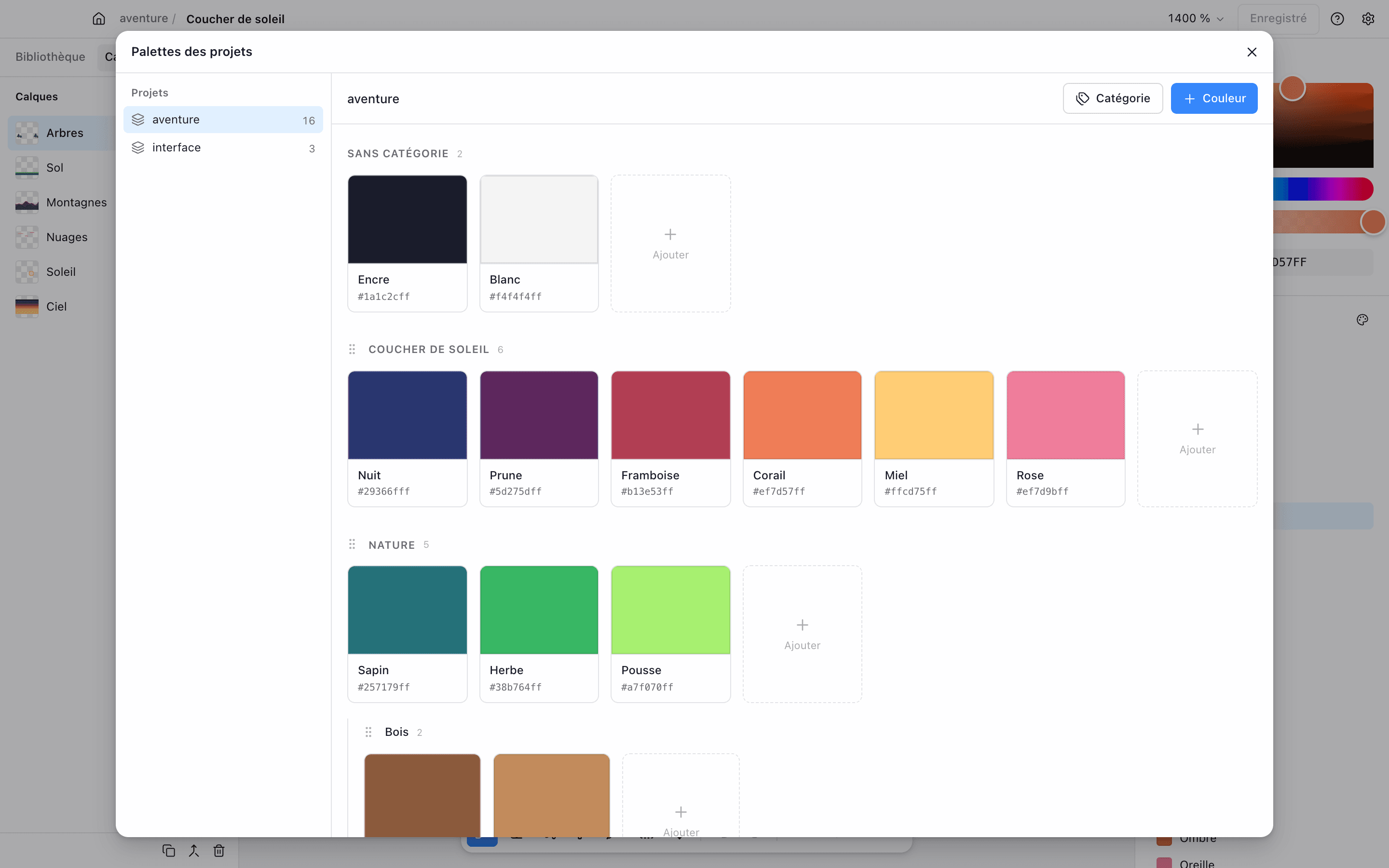The height and width of the screenshot is (868, 1389).
Task: Click the merge layers icon
Action: [194, 850]
